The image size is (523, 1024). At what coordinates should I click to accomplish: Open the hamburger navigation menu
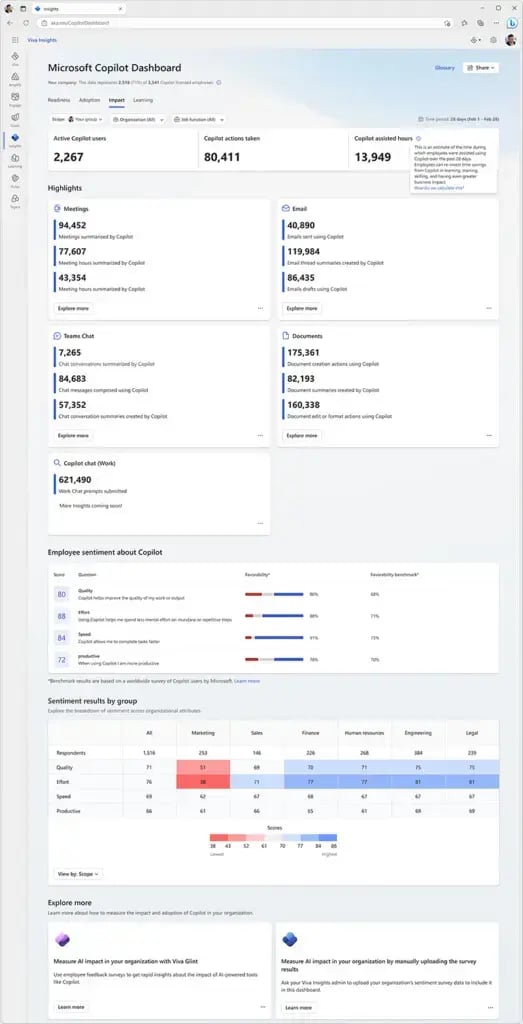pyautogui.click(x=15, y=40)
